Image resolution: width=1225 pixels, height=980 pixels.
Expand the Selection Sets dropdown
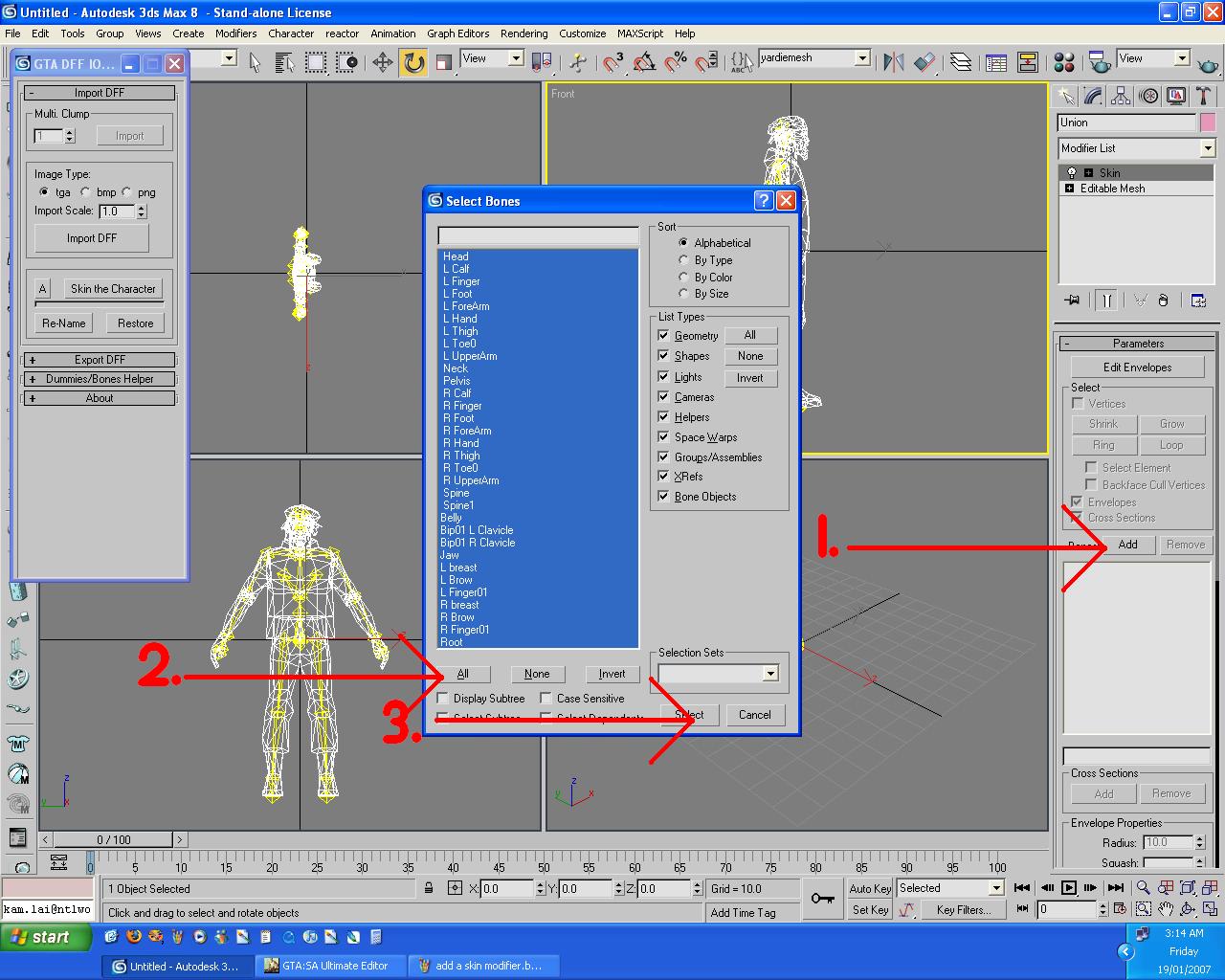tap(770, 674)
